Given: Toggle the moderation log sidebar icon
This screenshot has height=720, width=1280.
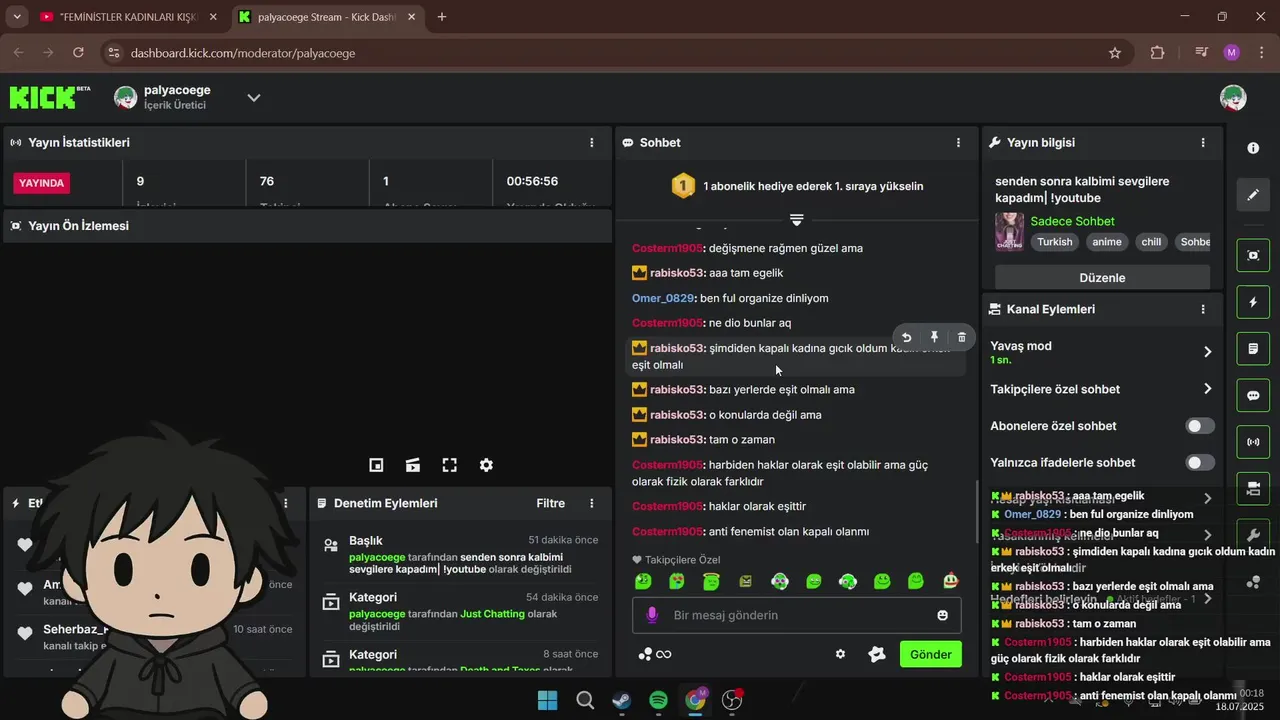Looking at the screenshot, I should pyautogui.click(x=1253, y=349).
